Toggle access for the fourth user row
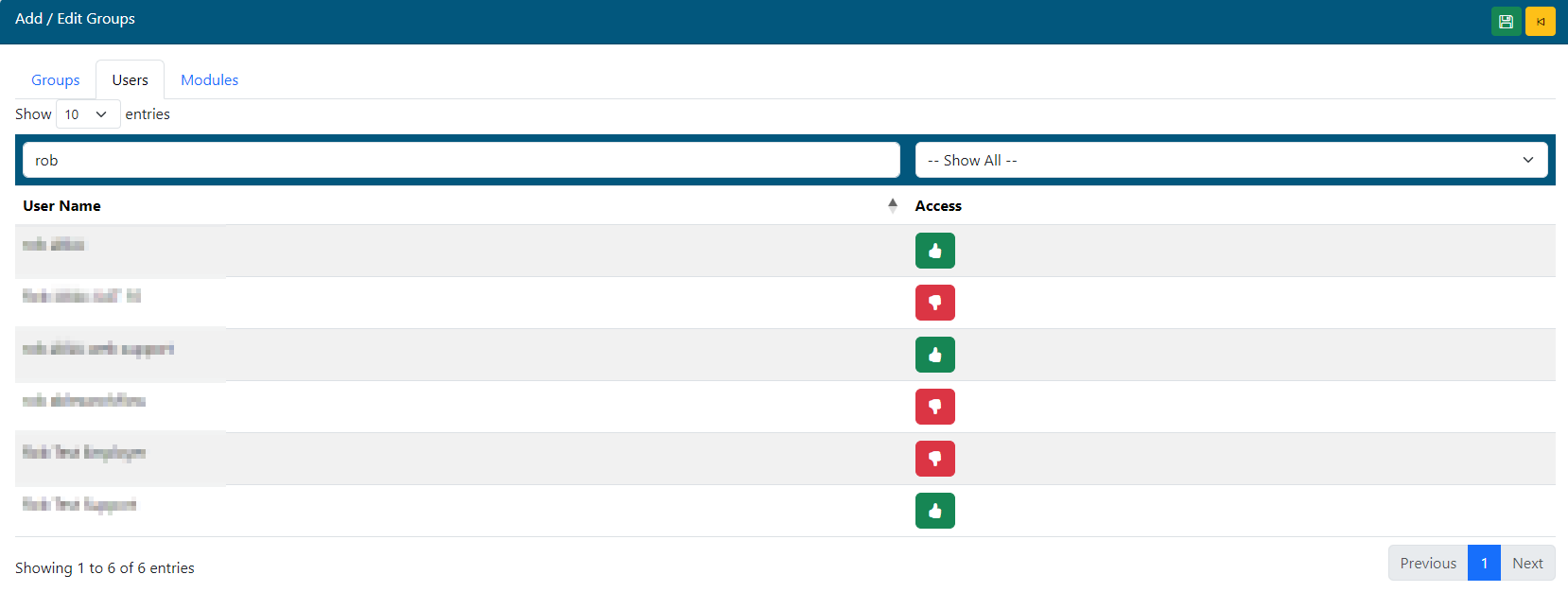This screenshot has height=592, width=1568. click(x=934, y=407)
